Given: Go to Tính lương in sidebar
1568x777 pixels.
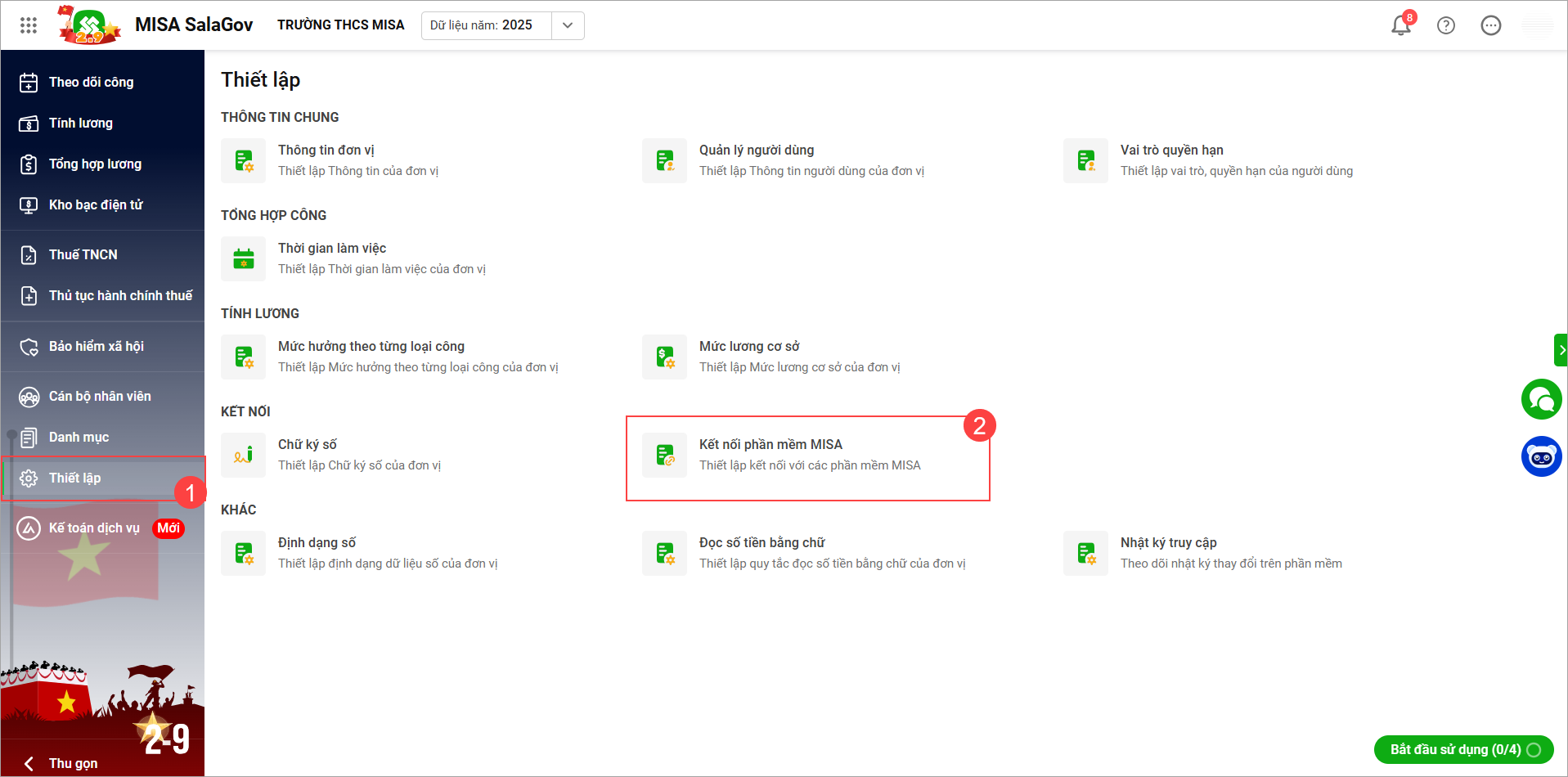Looking at the screenshot, I should point(80,123).
